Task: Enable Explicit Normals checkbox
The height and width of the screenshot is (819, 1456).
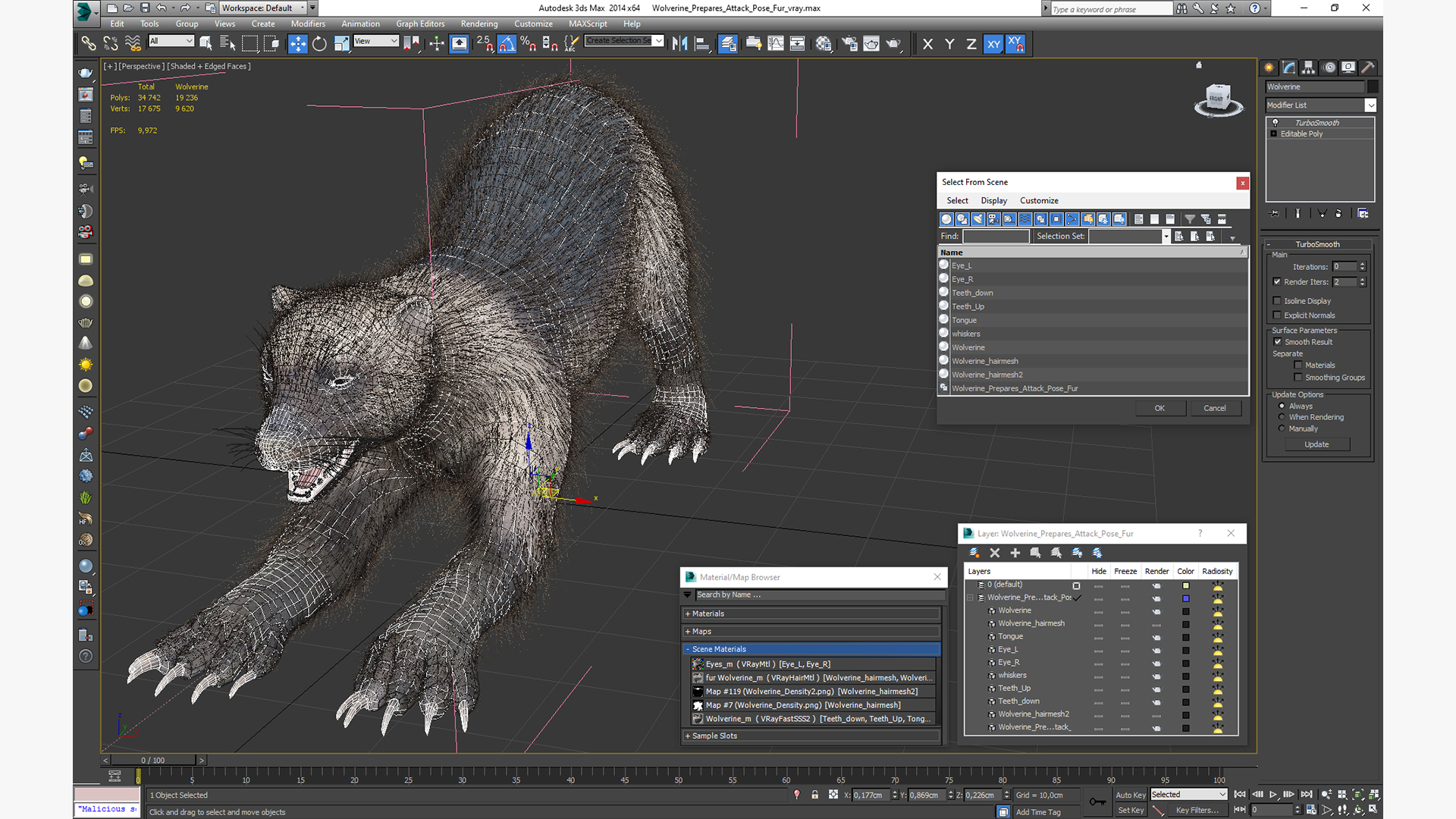Action: pyautogui.click(x=1277, y=315)
